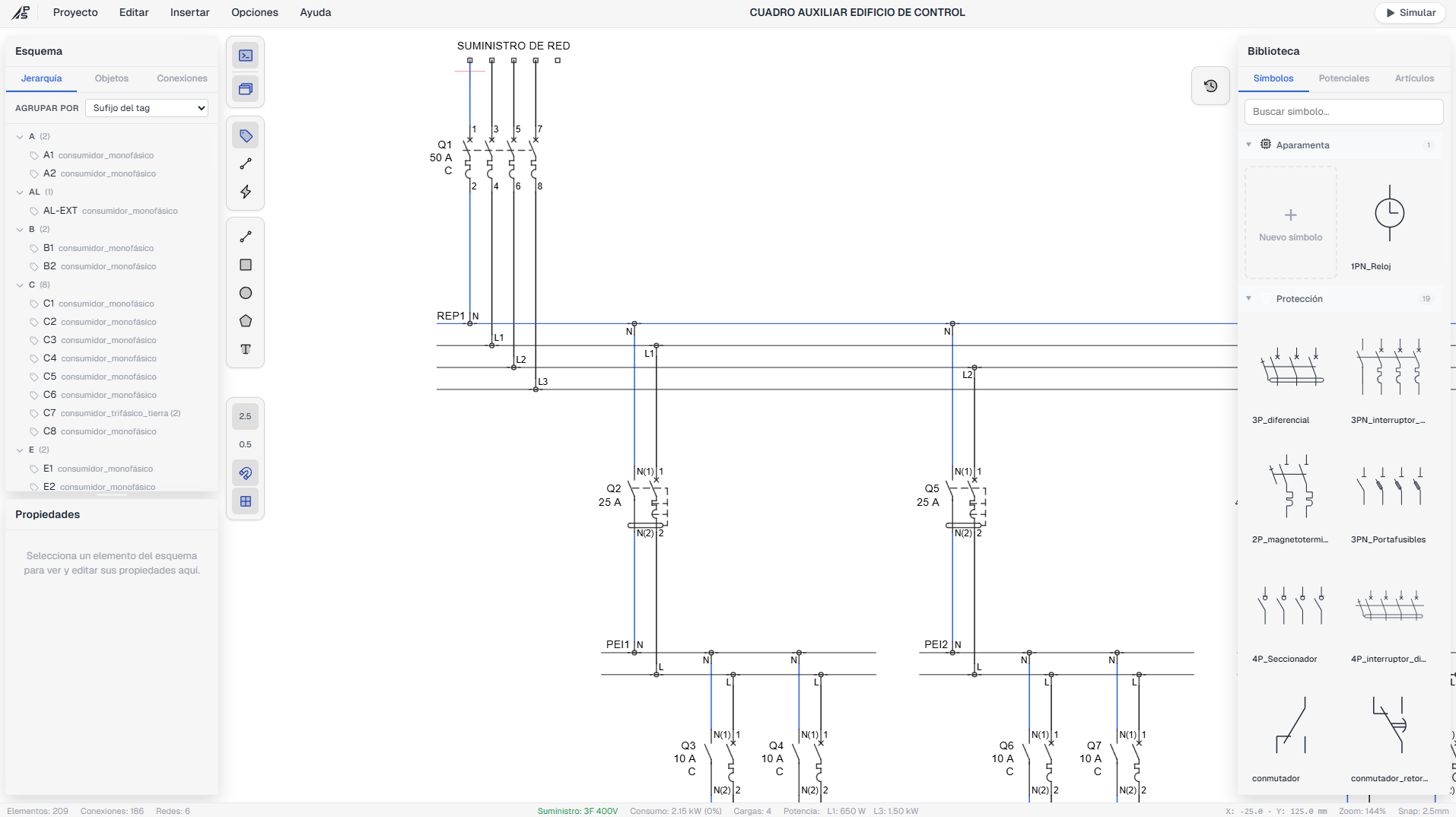The image size is (1456, 817).
Task: Click the stacked windows icon
Action: tap(246, 89)
